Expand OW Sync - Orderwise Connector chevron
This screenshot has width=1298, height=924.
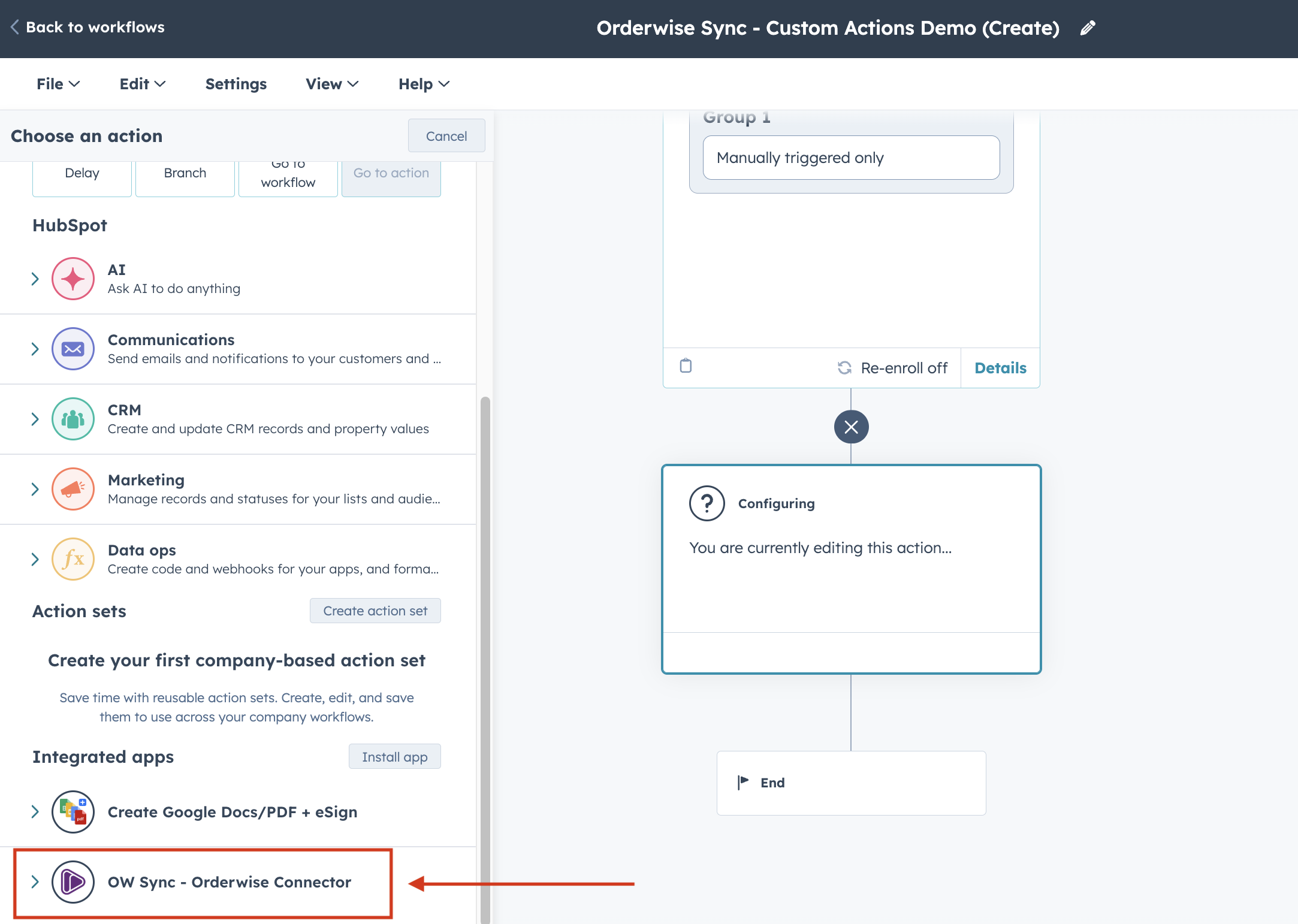coord(35,882)
